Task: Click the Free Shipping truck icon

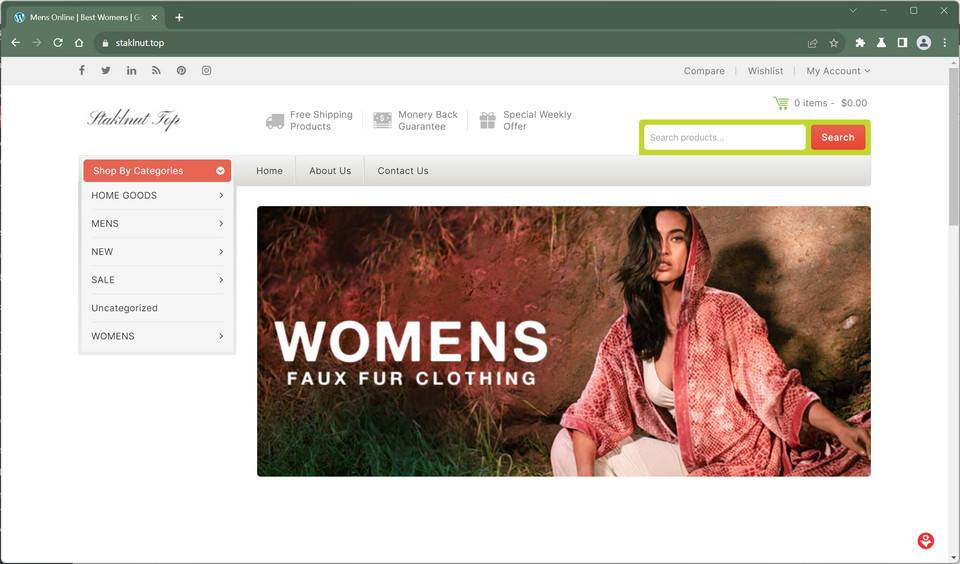Action: coord(275,121)
